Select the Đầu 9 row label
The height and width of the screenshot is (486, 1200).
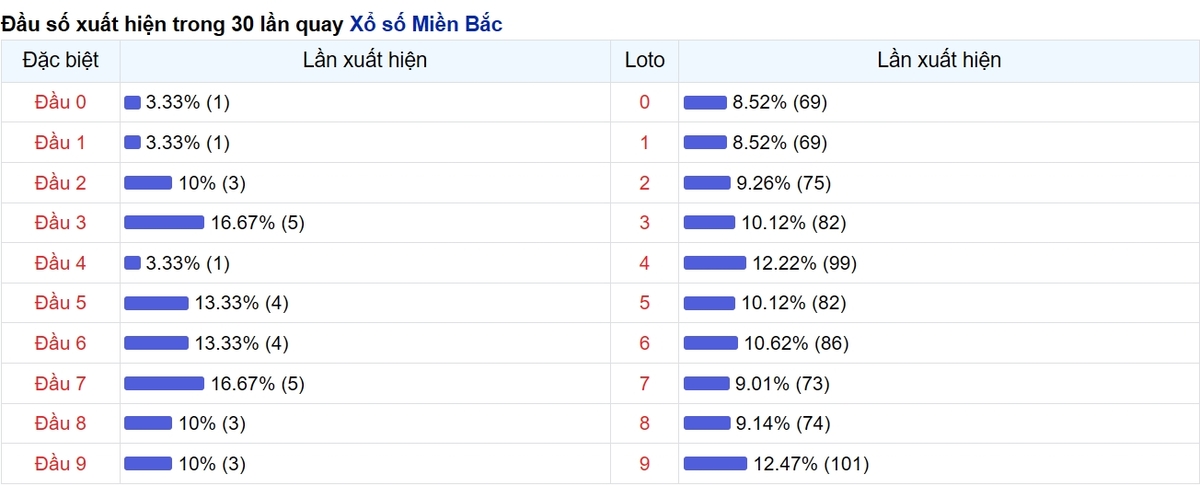point(60,463)
